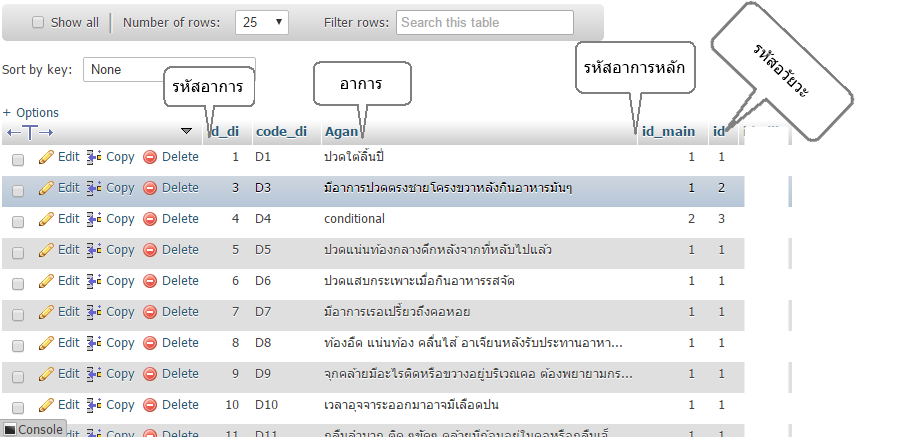Click Copy link text in row D8
The height and width of the screenshot is (439, 898).
[x=120, y=343]
